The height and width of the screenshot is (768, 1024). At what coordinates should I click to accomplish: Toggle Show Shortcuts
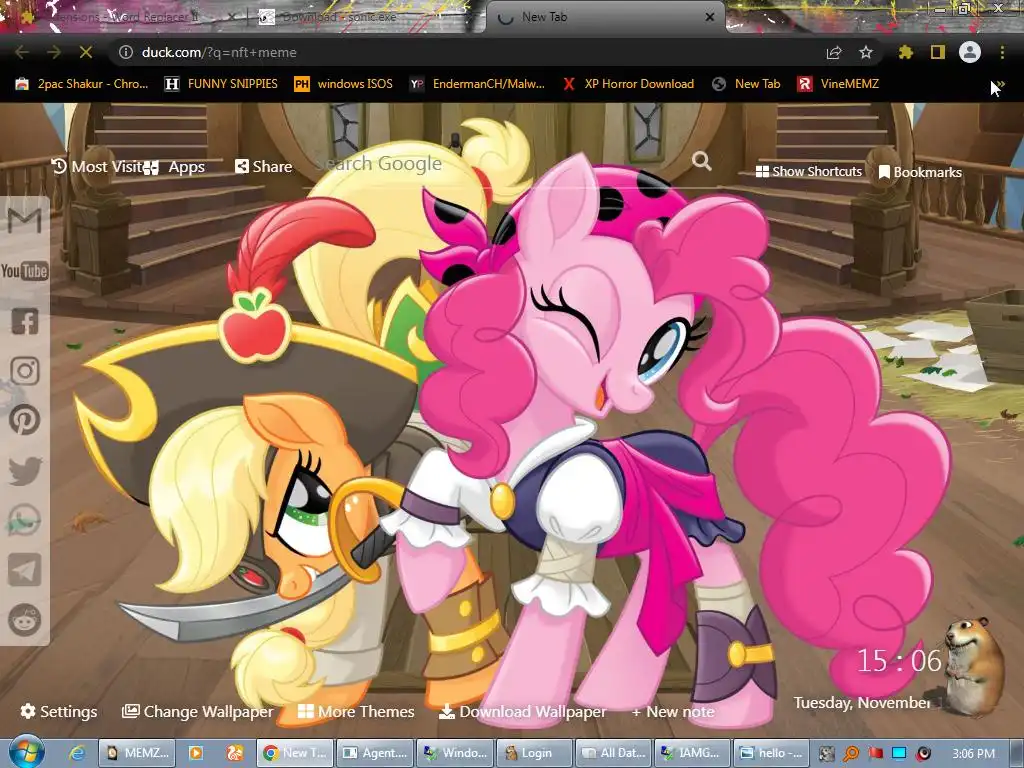pyautogui.click(x=808, y=171)
